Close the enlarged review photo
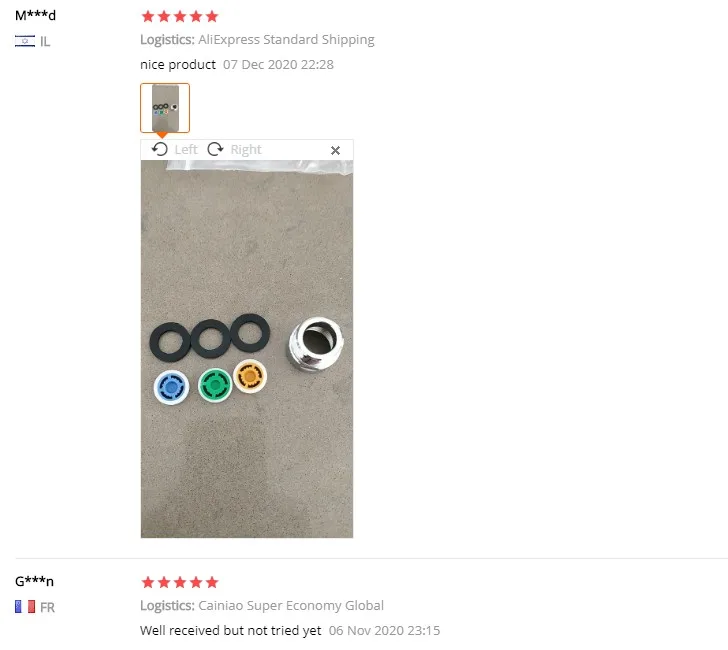 (x=335, y=150)
